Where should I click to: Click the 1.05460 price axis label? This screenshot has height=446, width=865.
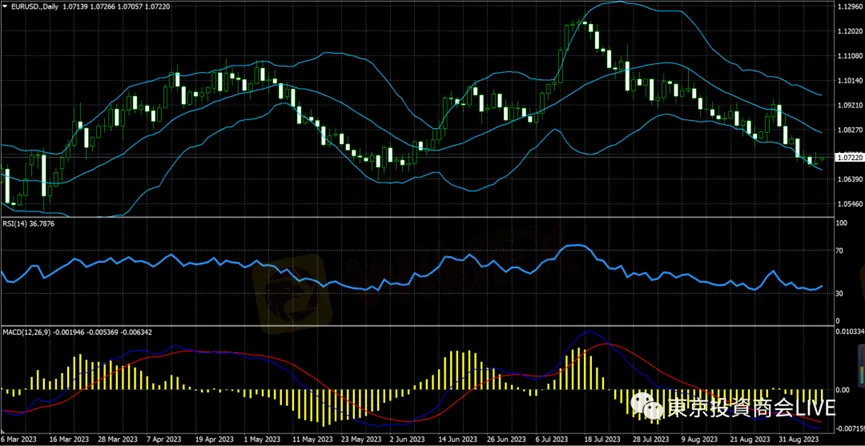click(848, 203)
